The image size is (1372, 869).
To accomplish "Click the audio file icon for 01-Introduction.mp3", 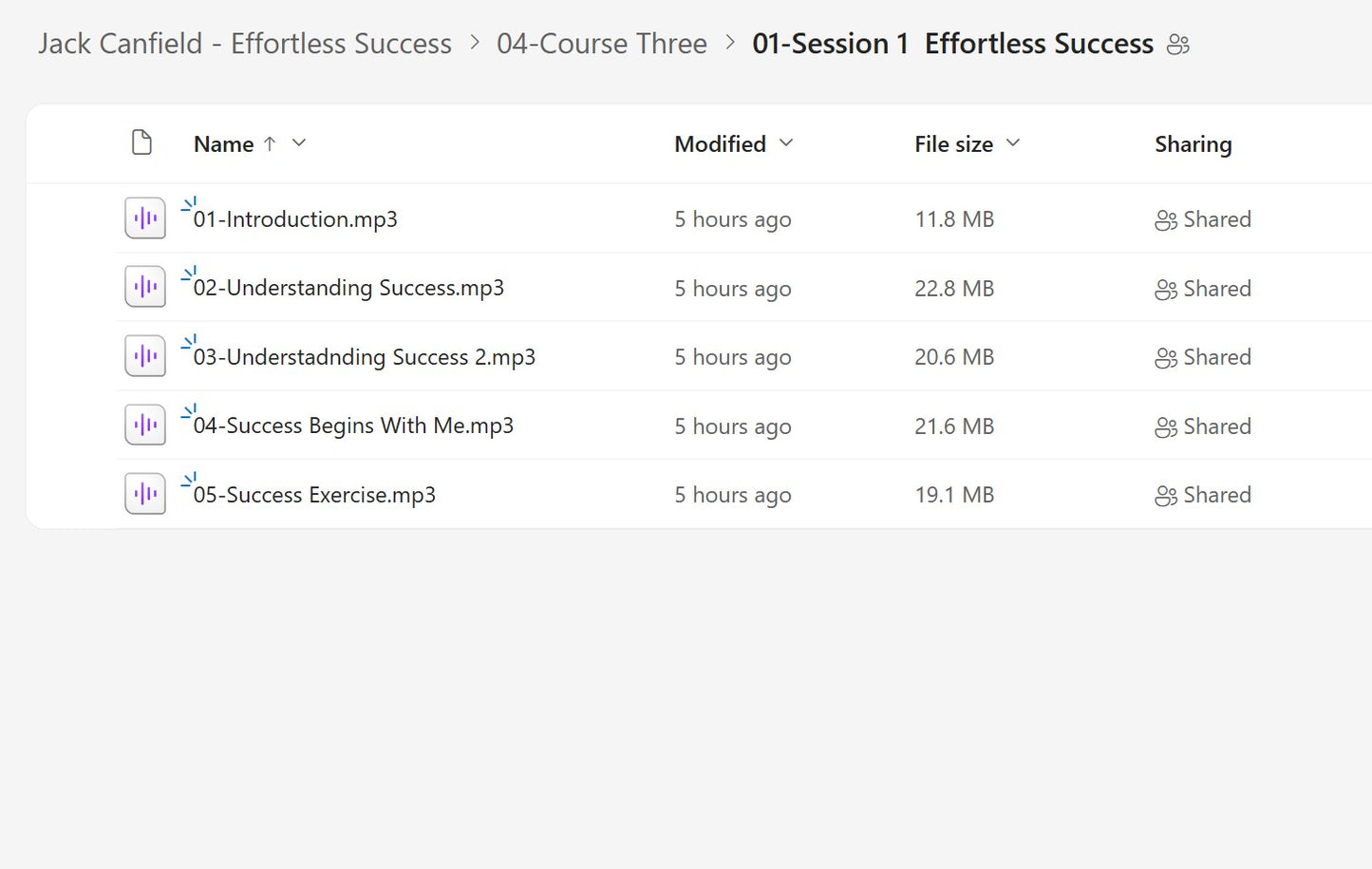I will (x=144, y=217).
